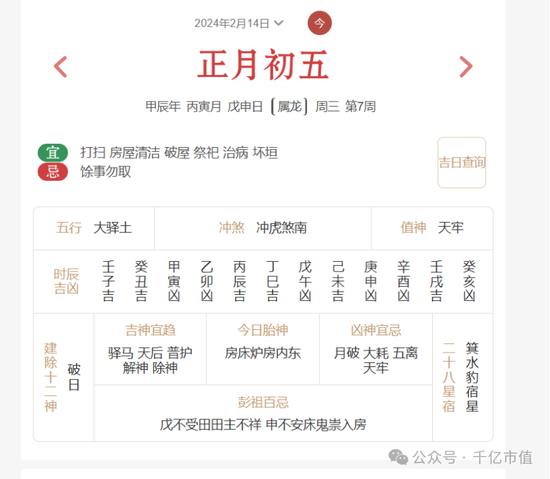Go to the previous day arrow
This screenshot has height=479, width=550.
pos(60,67)
